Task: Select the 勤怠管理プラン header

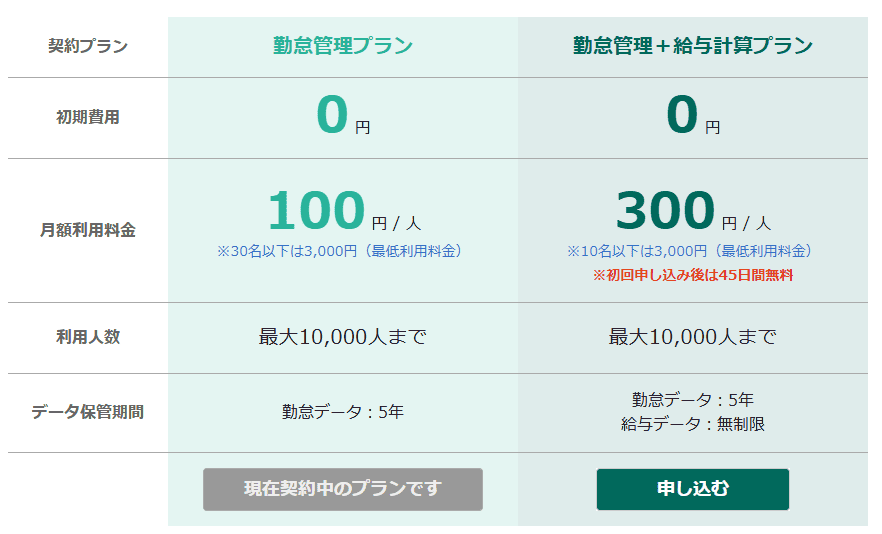Action: (343, 46)
